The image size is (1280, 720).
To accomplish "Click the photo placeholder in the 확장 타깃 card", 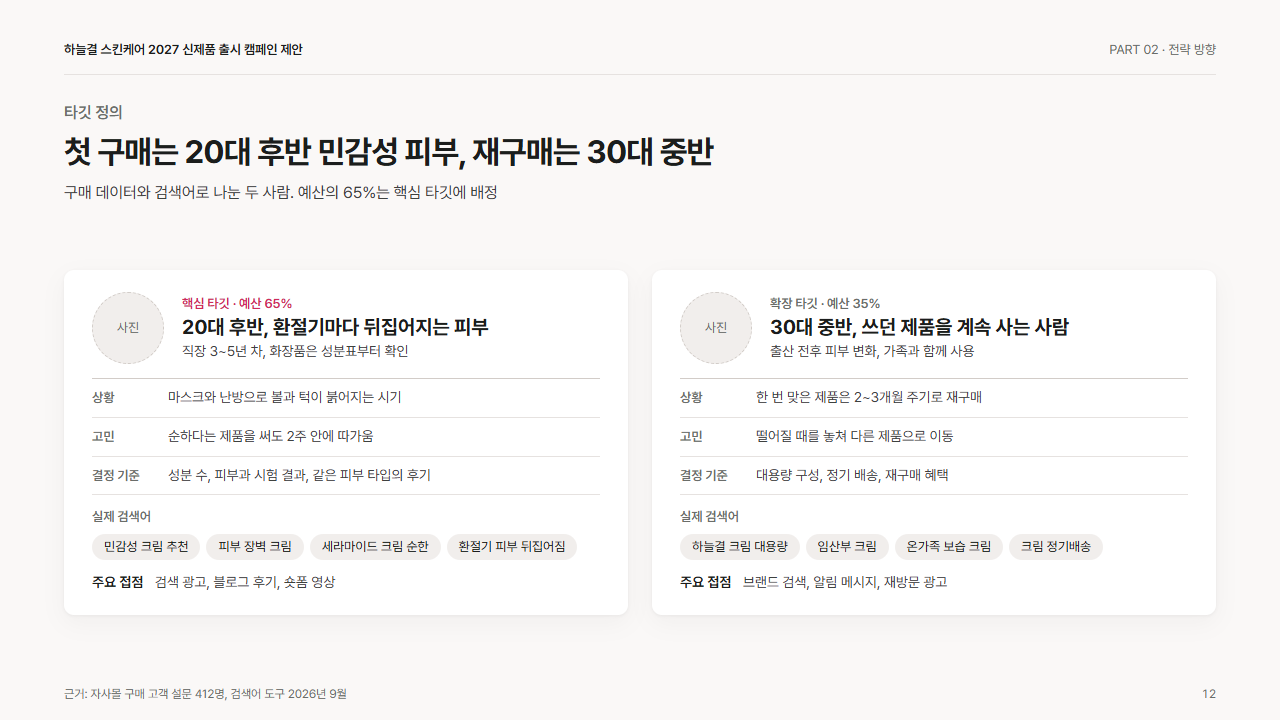I will pyautogui.click(x=716, y=328).
